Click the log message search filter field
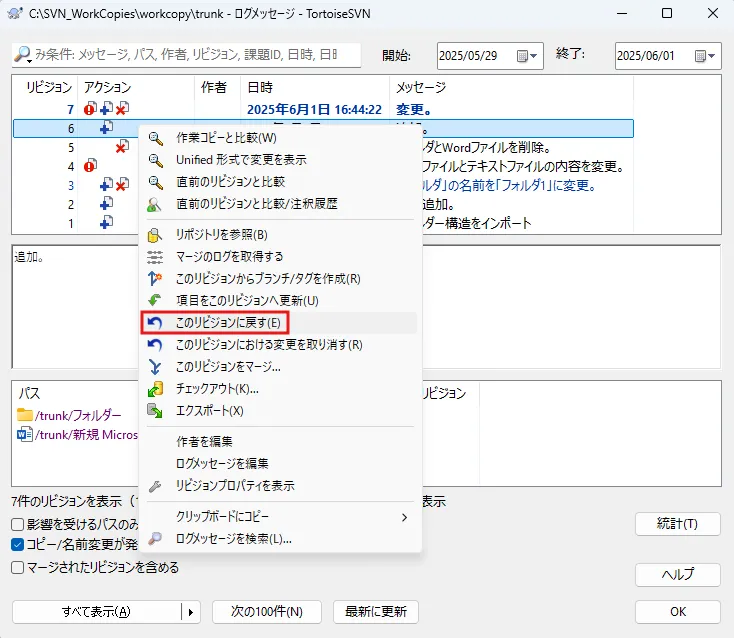734x638 pixels. coord(186,55)
